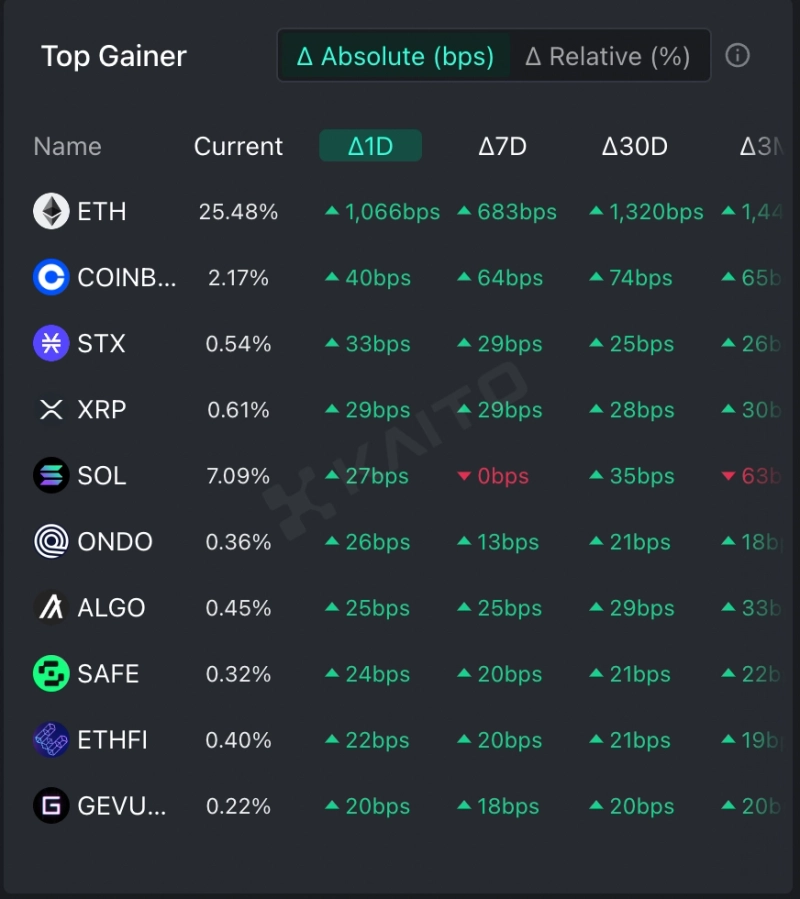Click the Coinbase logo icon
Image resolution: width=800 pixels, height=899 pixels.
pyautogui.click(x=51, y=277)
